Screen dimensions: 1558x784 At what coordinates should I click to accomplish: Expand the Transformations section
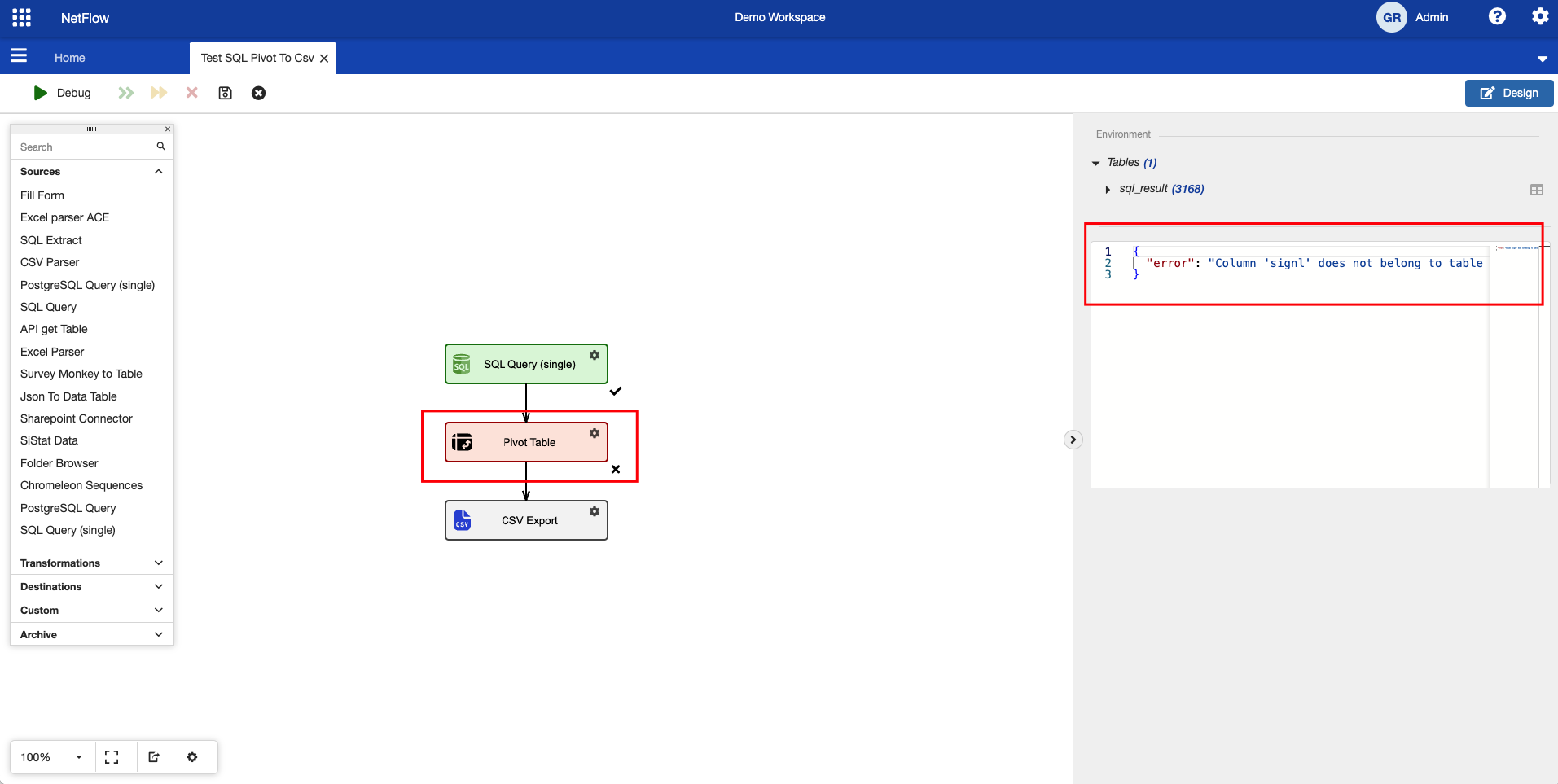[91, 563]
